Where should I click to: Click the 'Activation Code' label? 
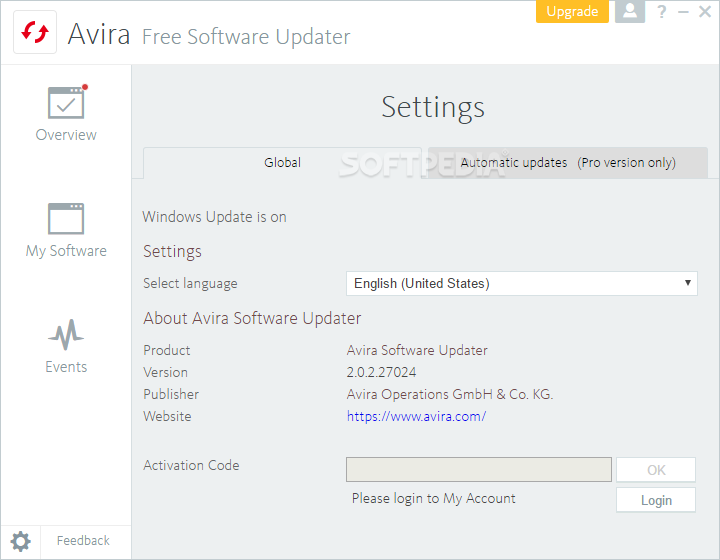tap(191, 465)
